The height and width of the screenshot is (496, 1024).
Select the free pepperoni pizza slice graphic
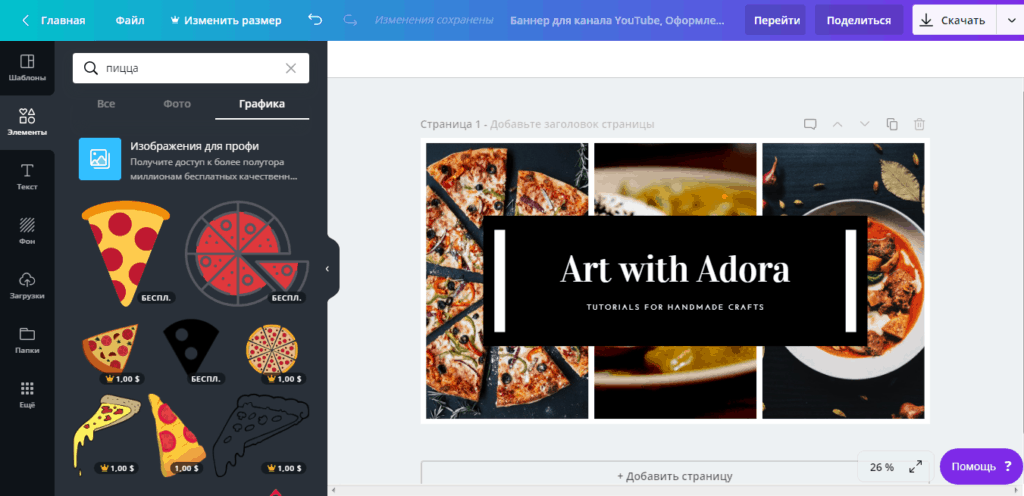125,253
